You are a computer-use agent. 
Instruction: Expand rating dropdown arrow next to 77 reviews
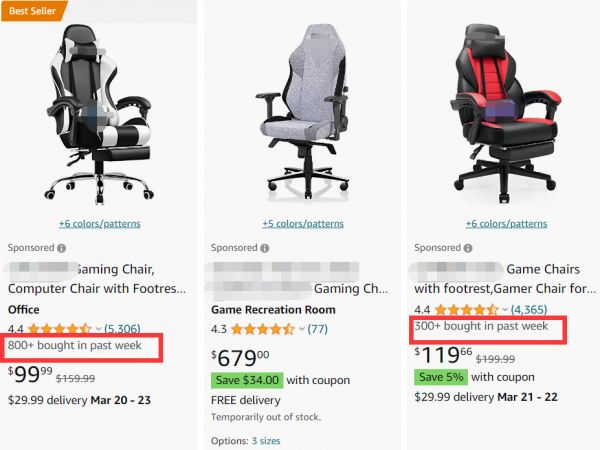point(302,329)
